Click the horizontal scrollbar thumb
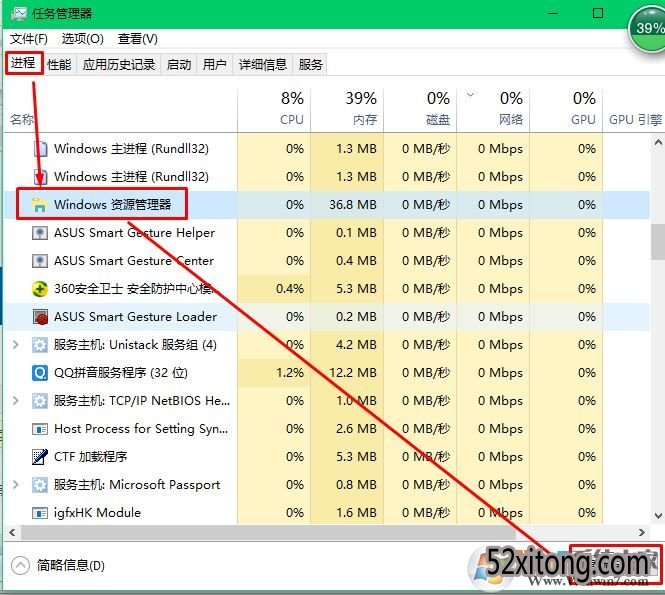The height and width of the screenshot is (595, 665). pyautogui.click(x=268, y=532)
